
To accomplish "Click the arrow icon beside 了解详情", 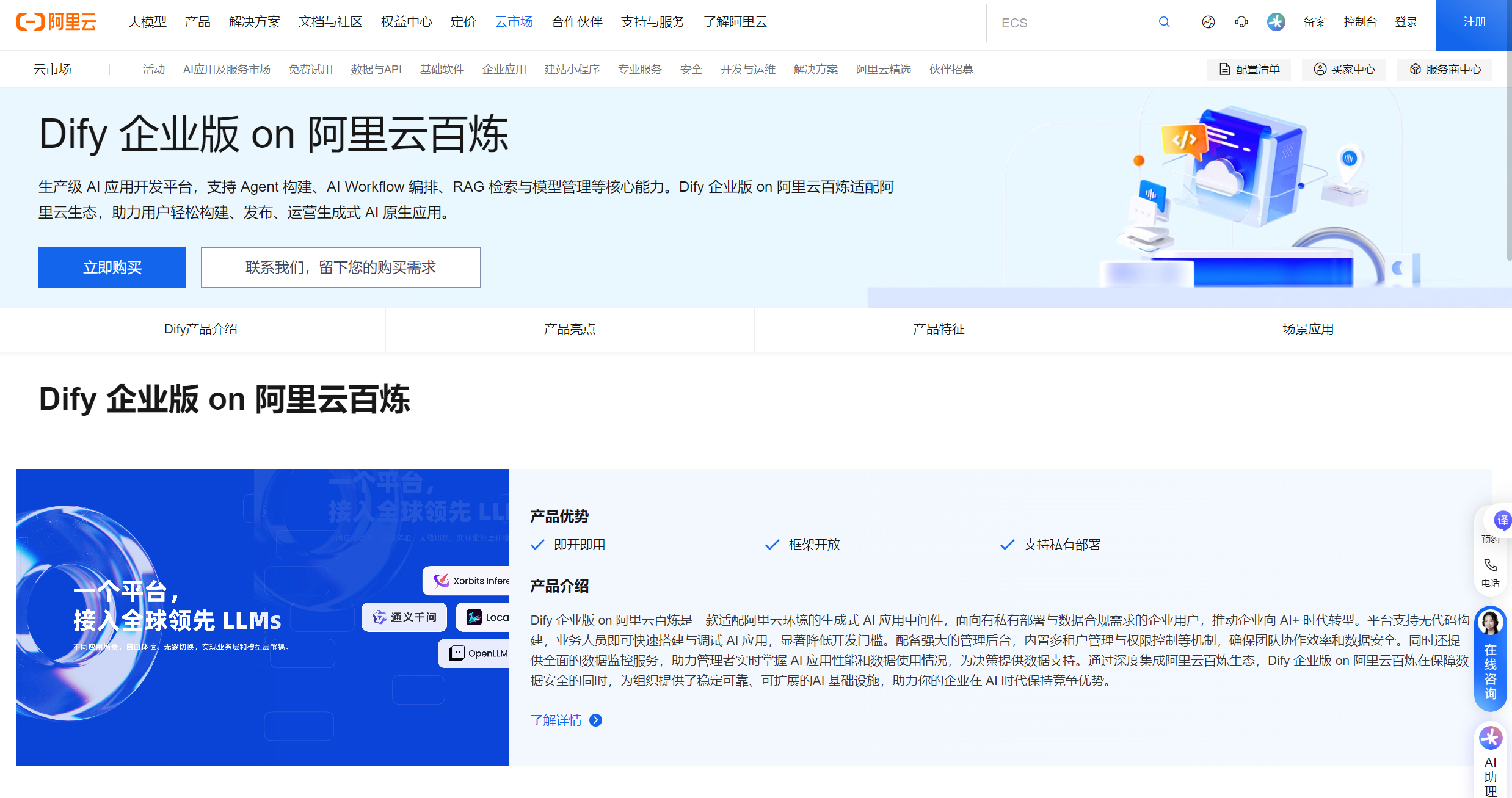I will click(x=595, y=720).
